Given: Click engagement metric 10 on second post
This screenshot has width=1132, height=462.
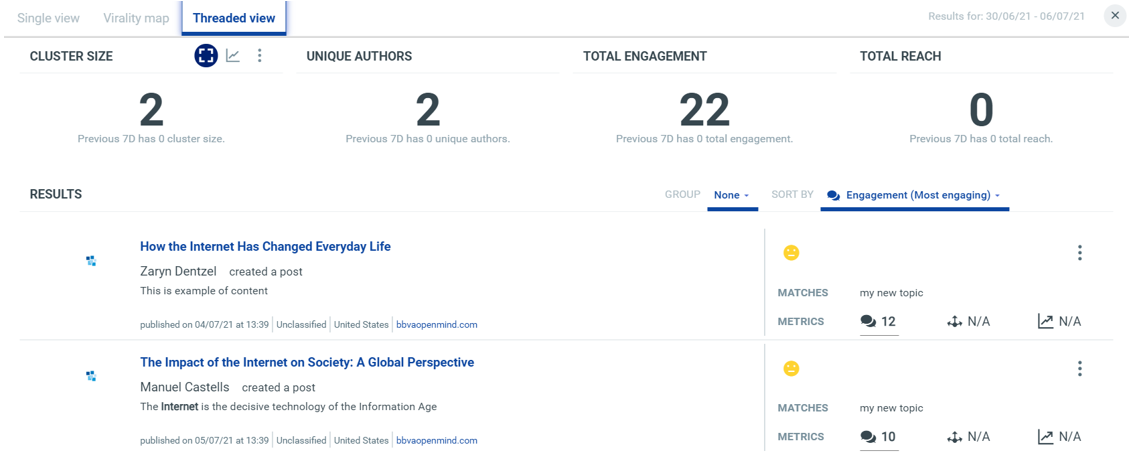Looking at the screenshot, I should point(878,437).
